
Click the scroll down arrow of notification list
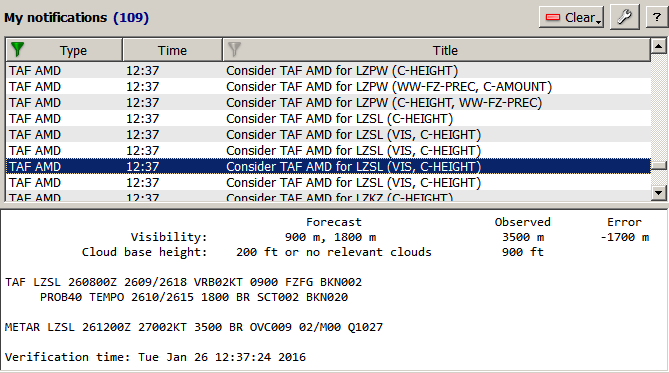click(x=659, y=193)
